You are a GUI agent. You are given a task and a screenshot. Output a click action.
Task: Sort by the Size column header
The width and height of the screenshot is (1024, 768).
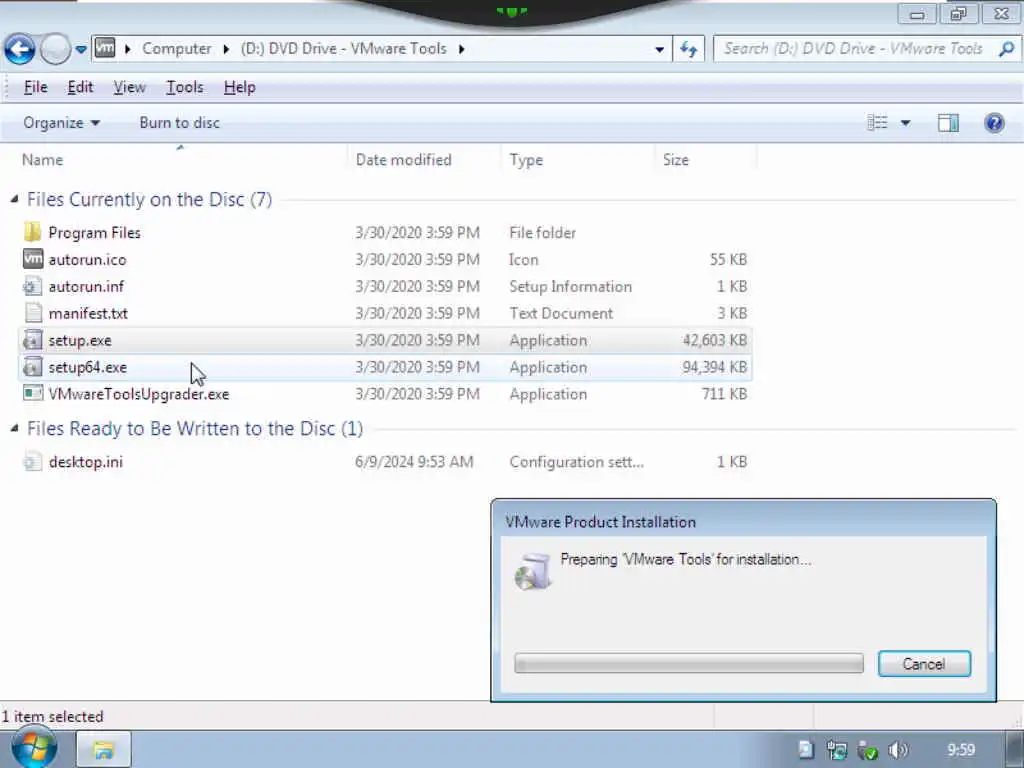click(x=675, y=160)
